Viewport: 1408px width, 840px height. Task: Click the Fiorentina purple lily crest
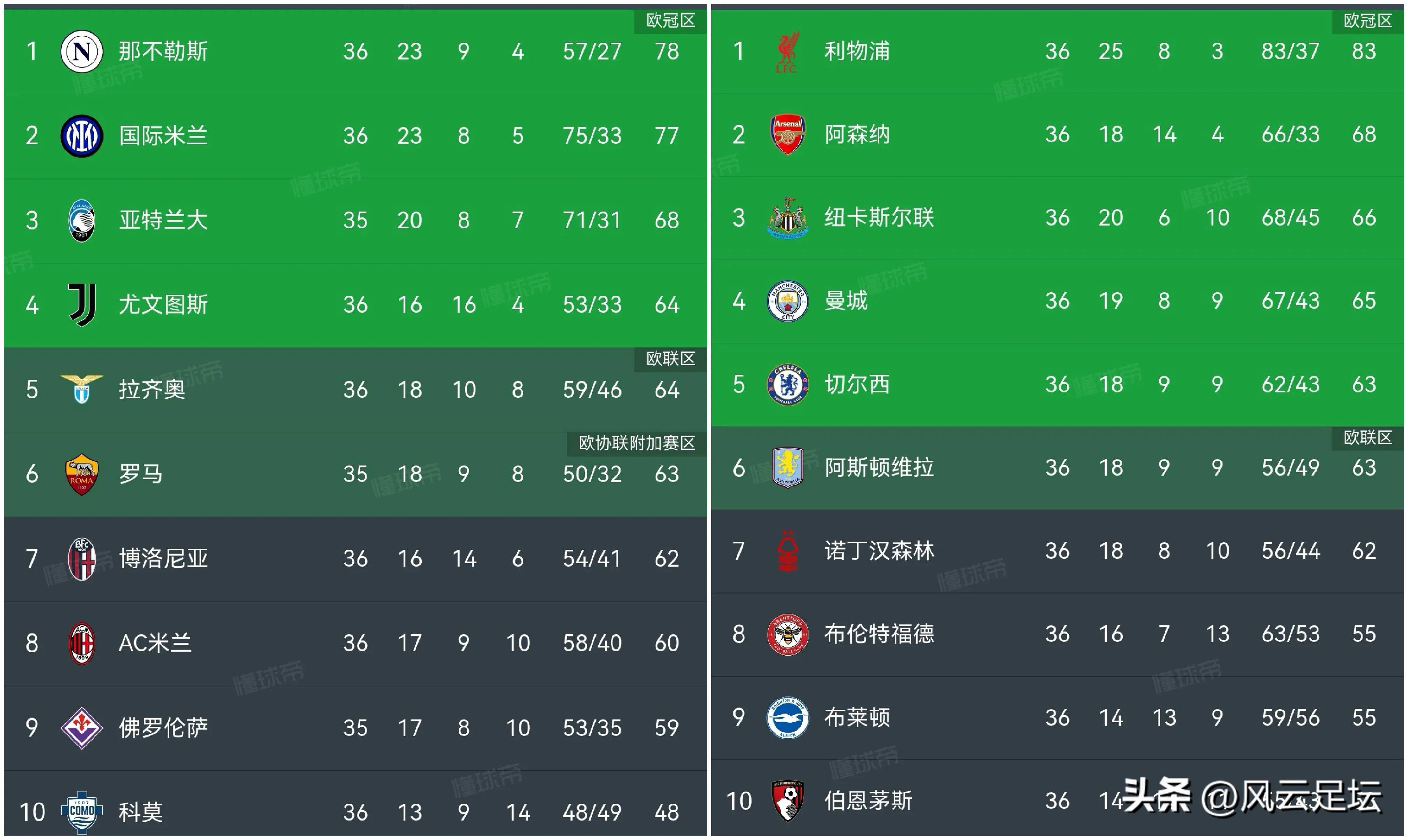[82, 728]
